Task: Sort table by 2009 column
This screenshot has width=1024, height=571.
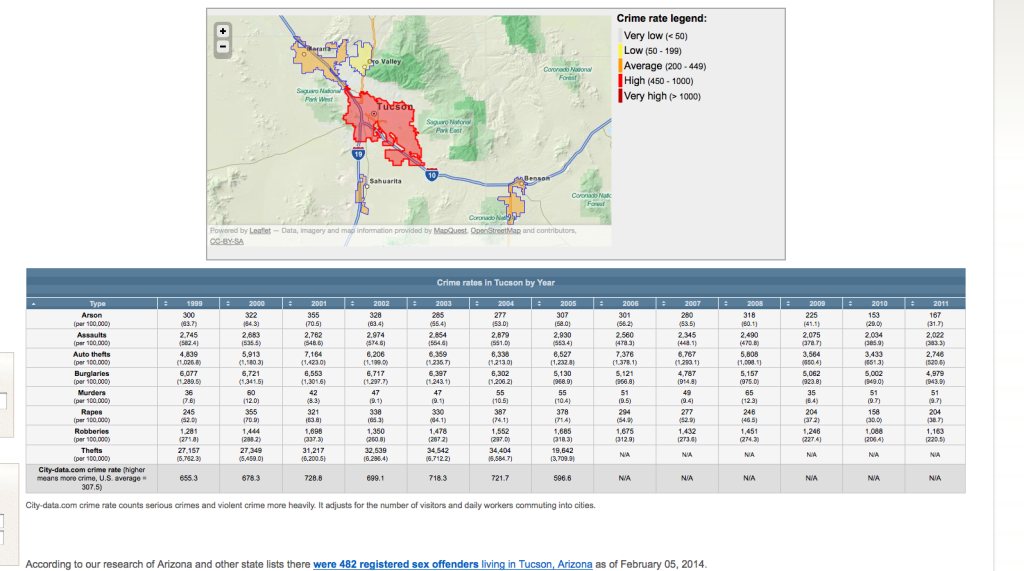Action: pyautogui.click(x=811, y=304)
